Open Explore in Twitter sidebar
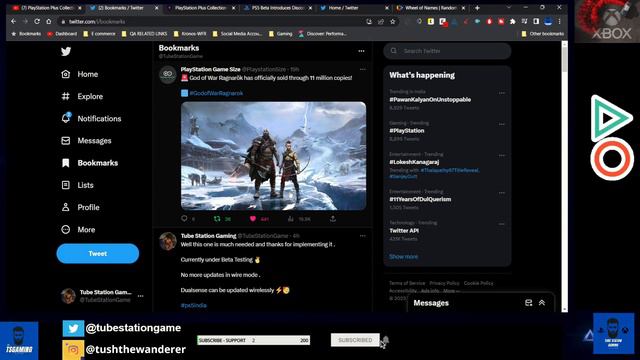The image size is (640, 360). 82,96
